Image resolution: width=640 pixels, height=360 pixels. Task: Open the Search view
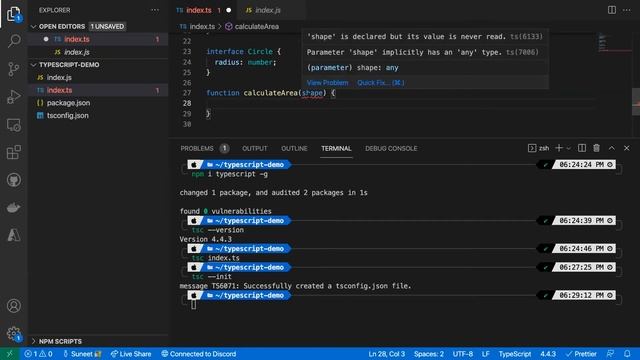coord(14,41)
